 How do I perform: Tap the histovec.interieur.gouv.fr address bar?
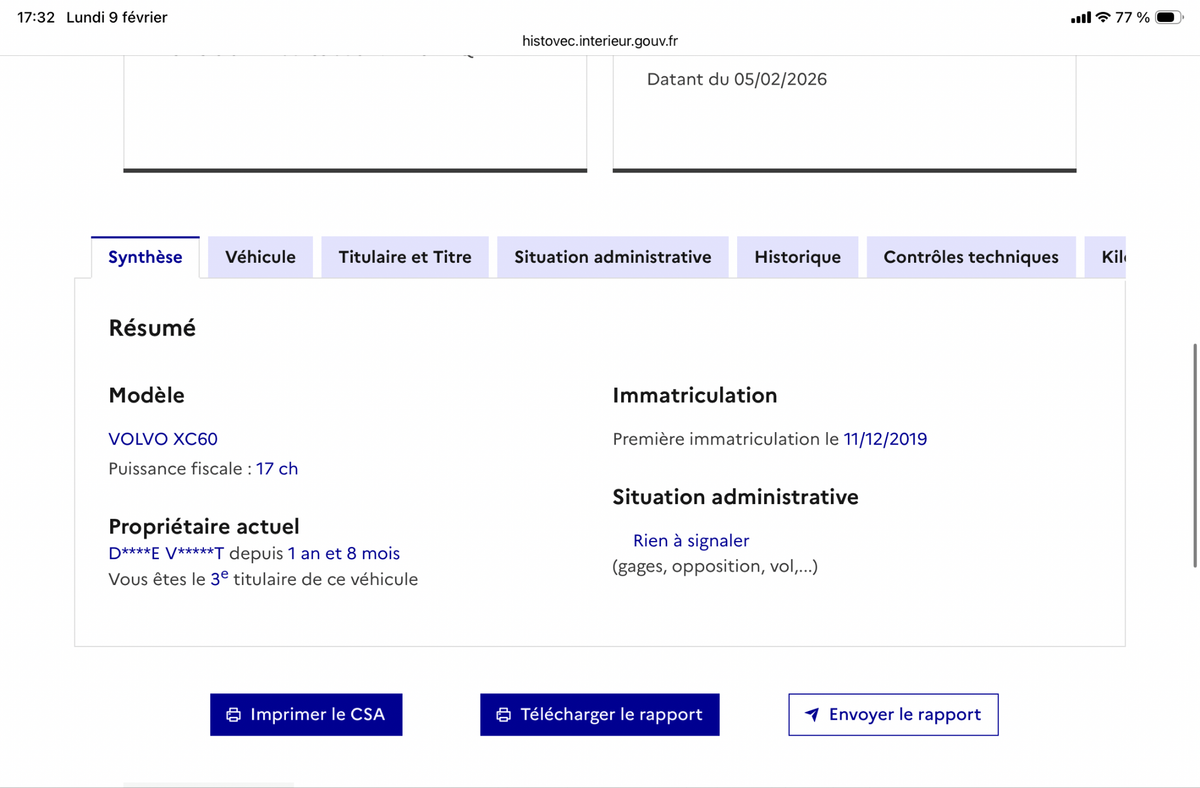[x=600, y=41]
